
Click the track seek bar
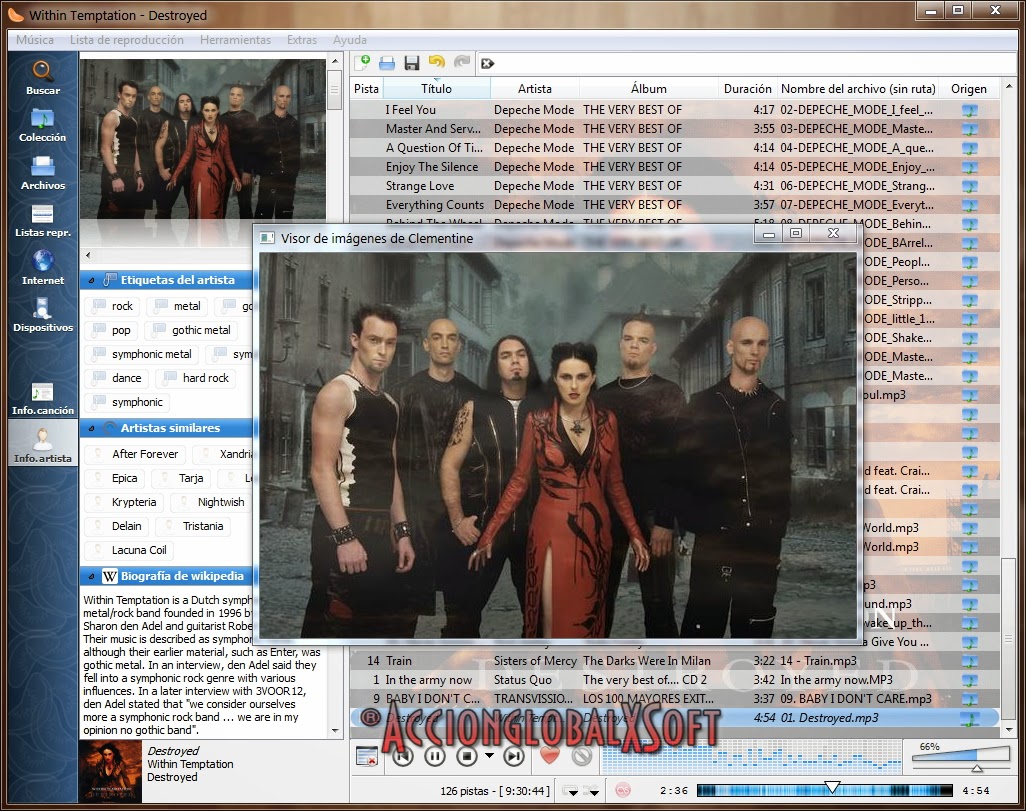click(824, 790)
